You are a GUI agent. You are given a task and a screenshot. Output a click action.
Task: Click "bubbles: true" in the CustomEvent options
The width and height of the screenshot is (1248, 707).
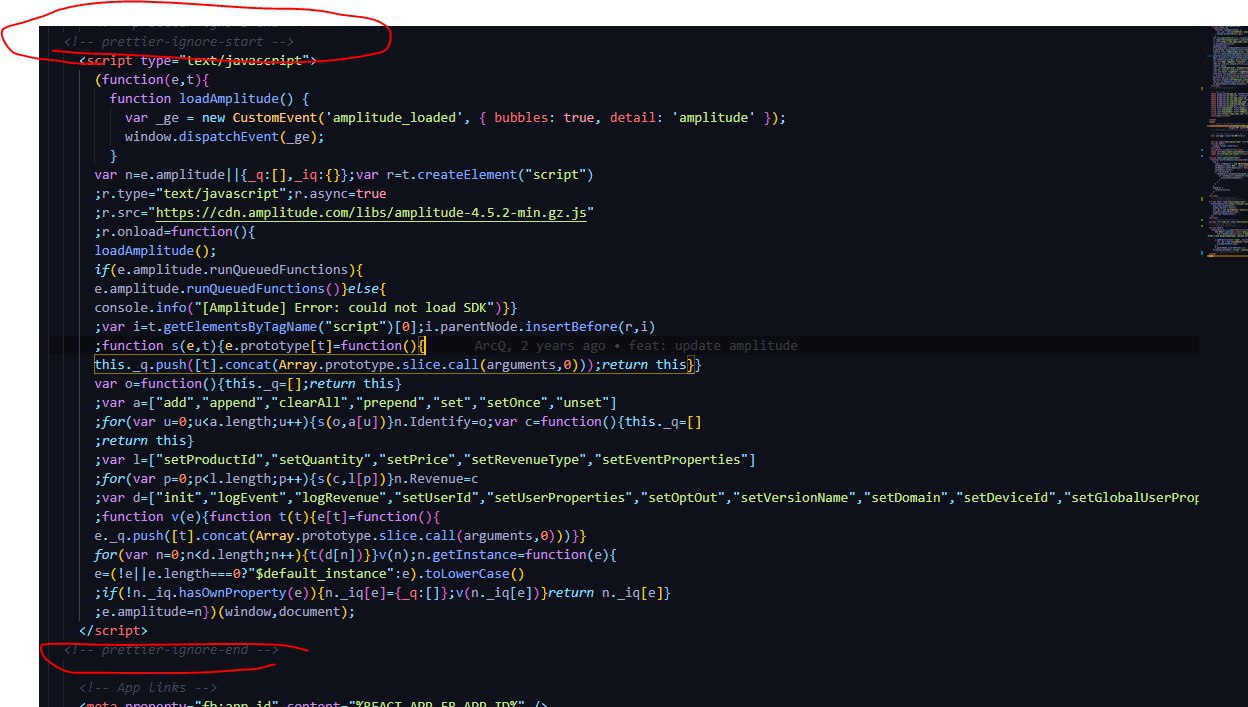543,118
